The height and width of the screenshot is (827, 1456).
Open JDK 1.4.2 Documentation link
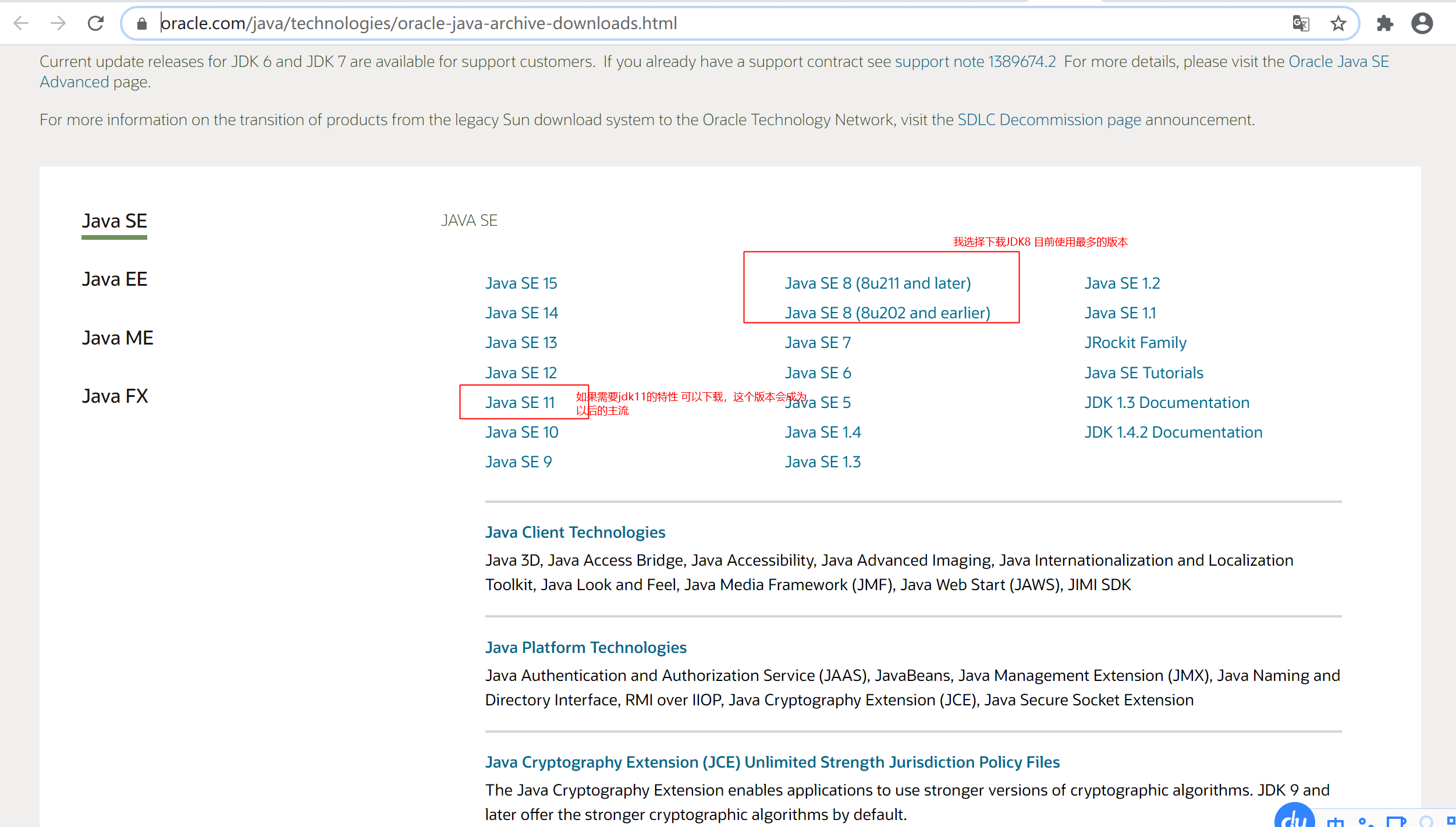click(x=1173, y=432)
